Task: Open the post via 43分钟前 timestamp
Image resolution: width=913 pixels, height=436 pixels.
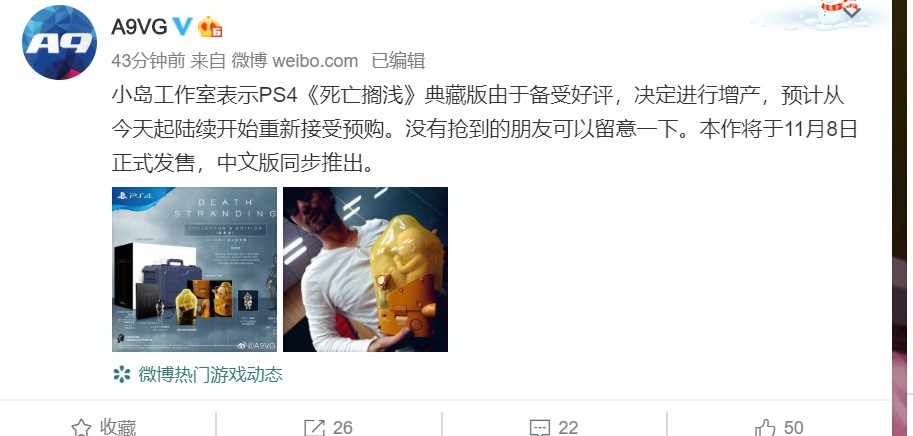Action: [148, 61]
